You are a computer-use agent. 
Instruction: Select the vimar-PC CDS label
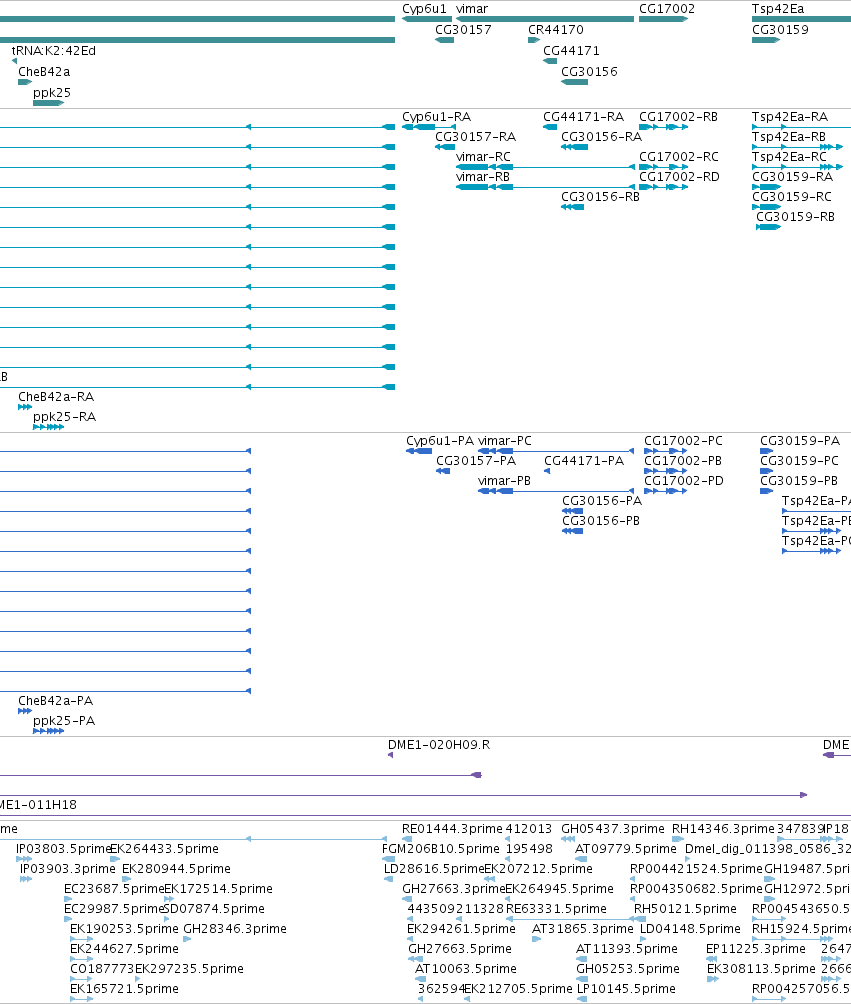click(505, 441)
